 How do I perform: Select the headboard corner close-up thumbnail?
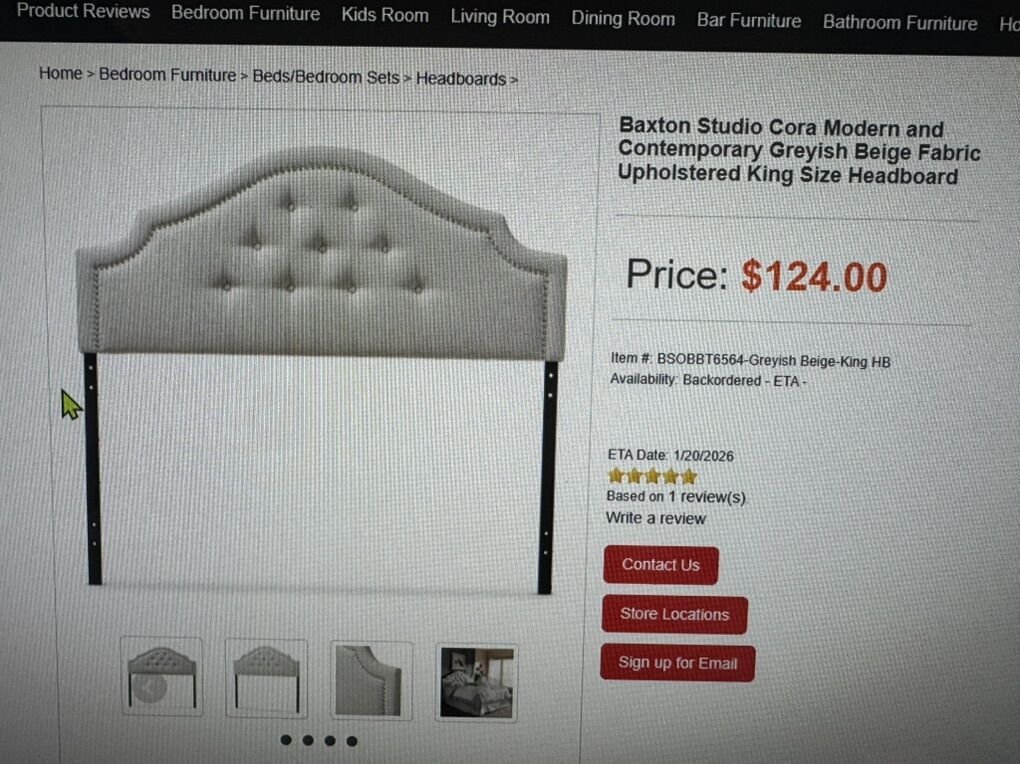[371, 681]
